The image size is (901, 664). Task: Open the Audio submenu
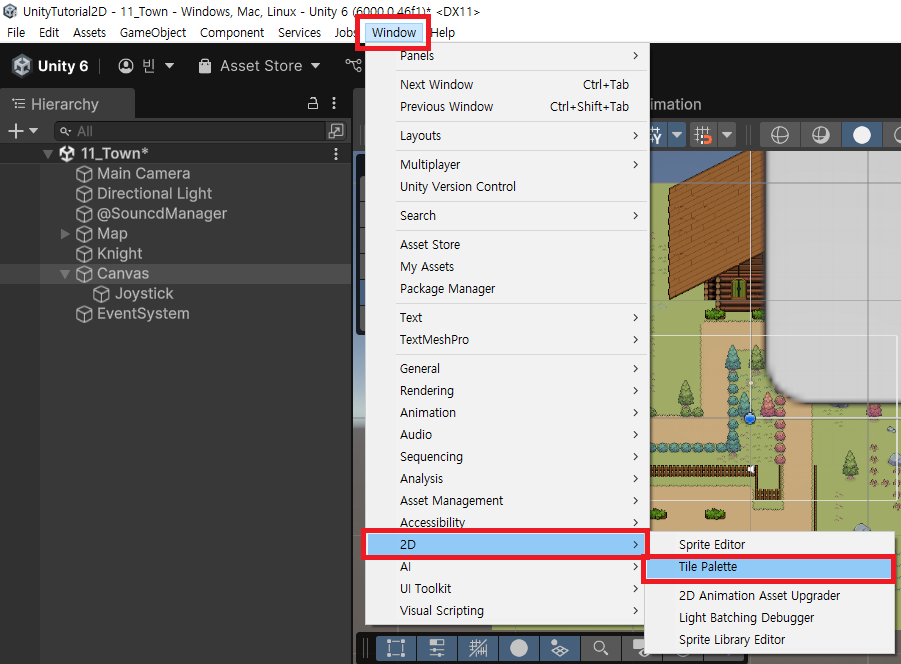[x=506, y=435]
